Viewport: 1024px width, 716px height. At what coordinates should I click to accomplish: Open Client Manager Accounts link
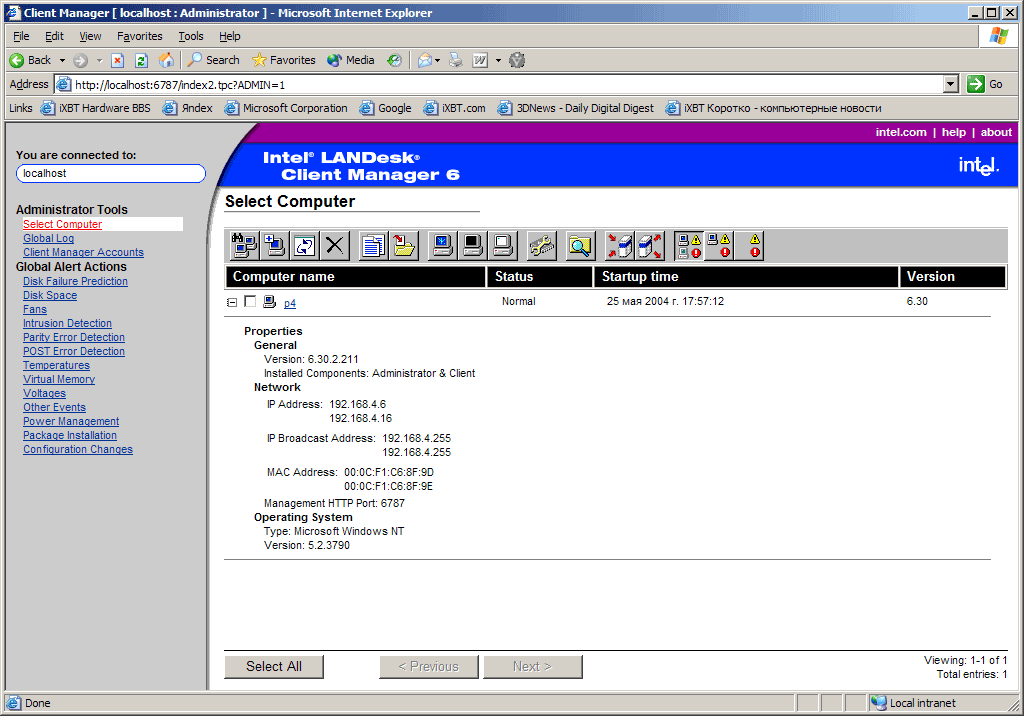pyautogui.click(x=84, y=252)
